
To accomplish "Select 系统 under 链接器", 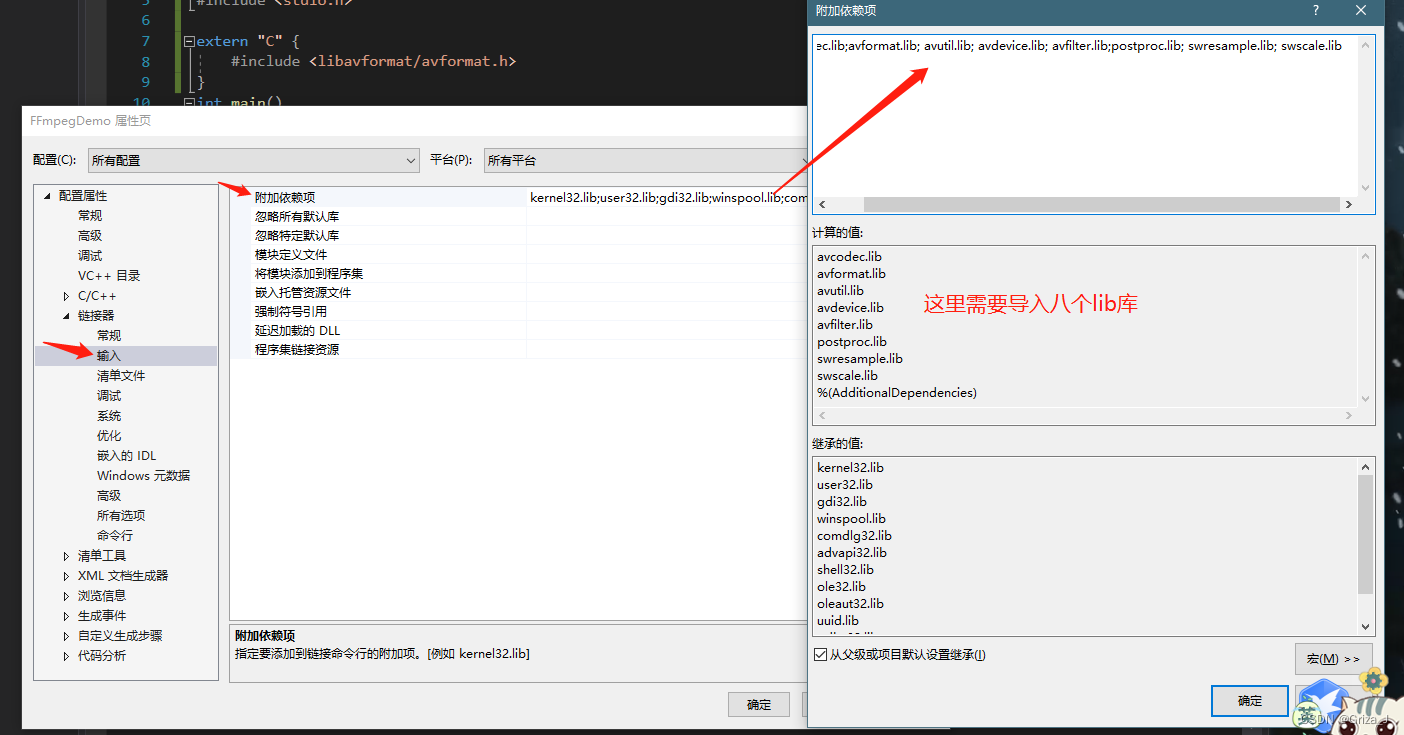I will pos(109,416).
